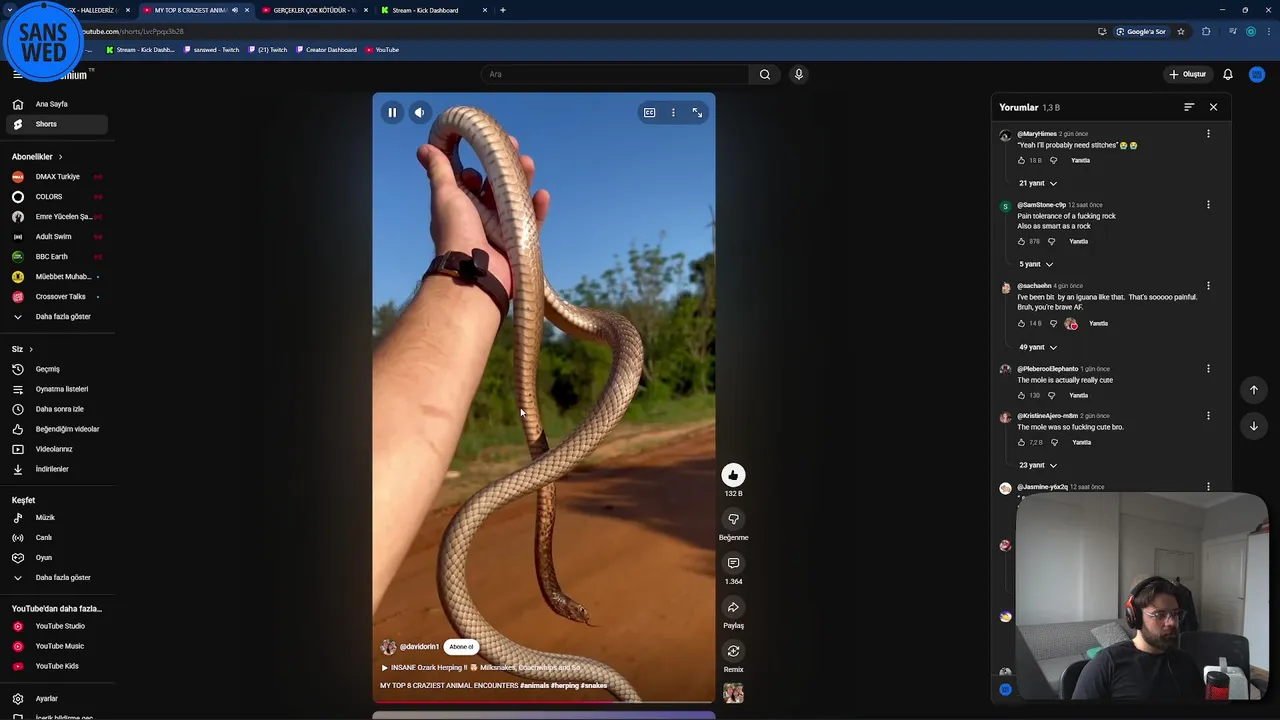Open Ayarlar settings
The width and height of the screenshot is (1280, 720).
coord(56,699)
